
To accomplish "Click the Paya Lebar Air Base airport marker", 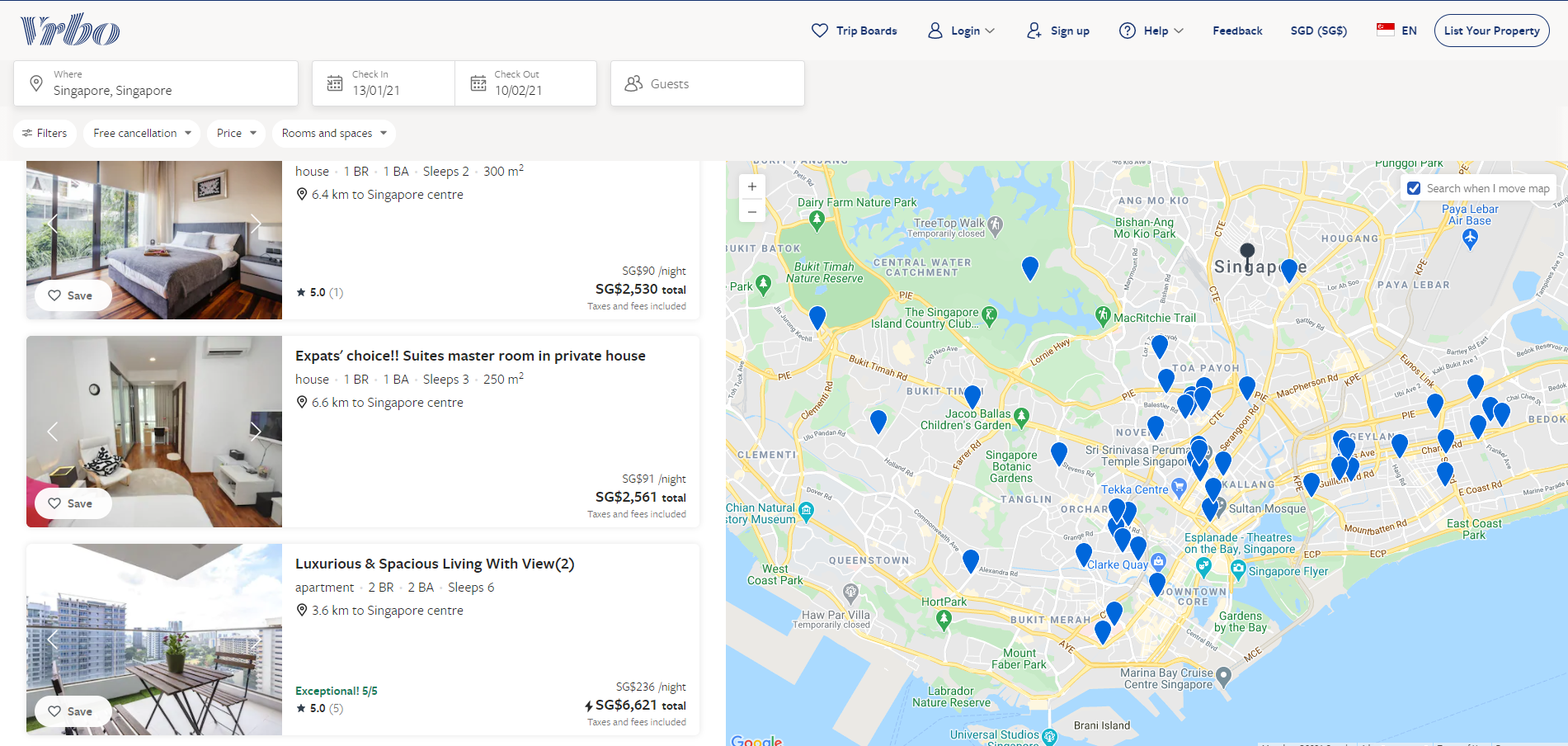I will point(1470,238).
